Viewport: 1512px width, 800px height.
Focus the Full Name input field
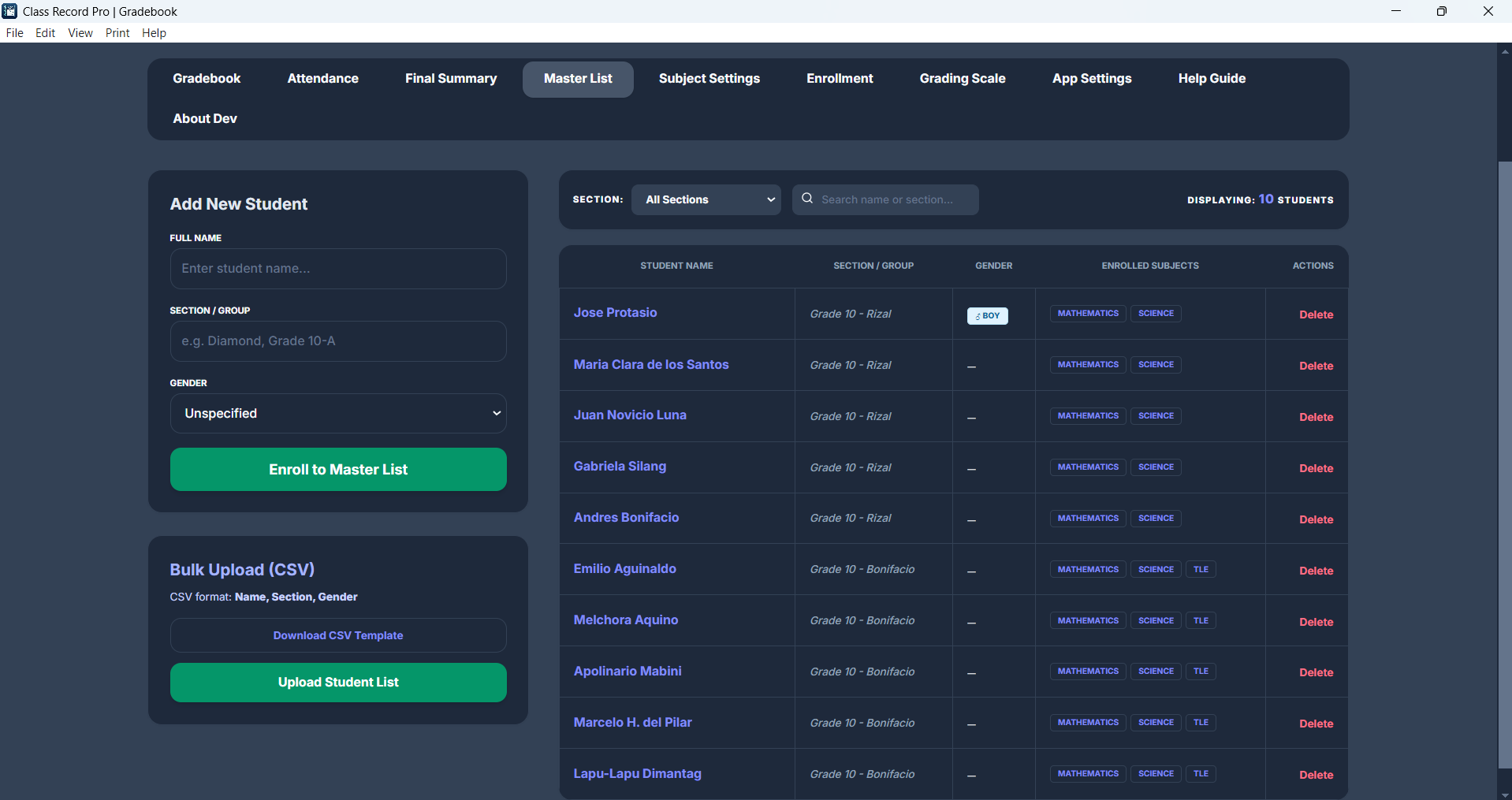click(338, 269)
